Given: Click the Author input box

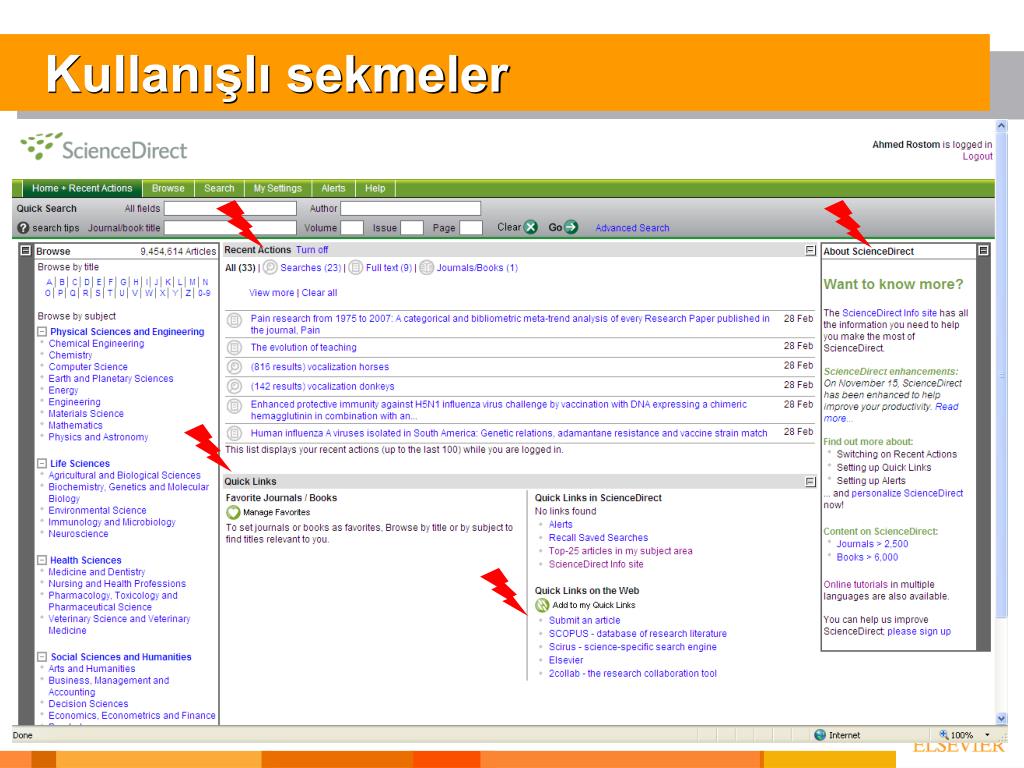Looking at the screenshot, I should tap(410, 208).
